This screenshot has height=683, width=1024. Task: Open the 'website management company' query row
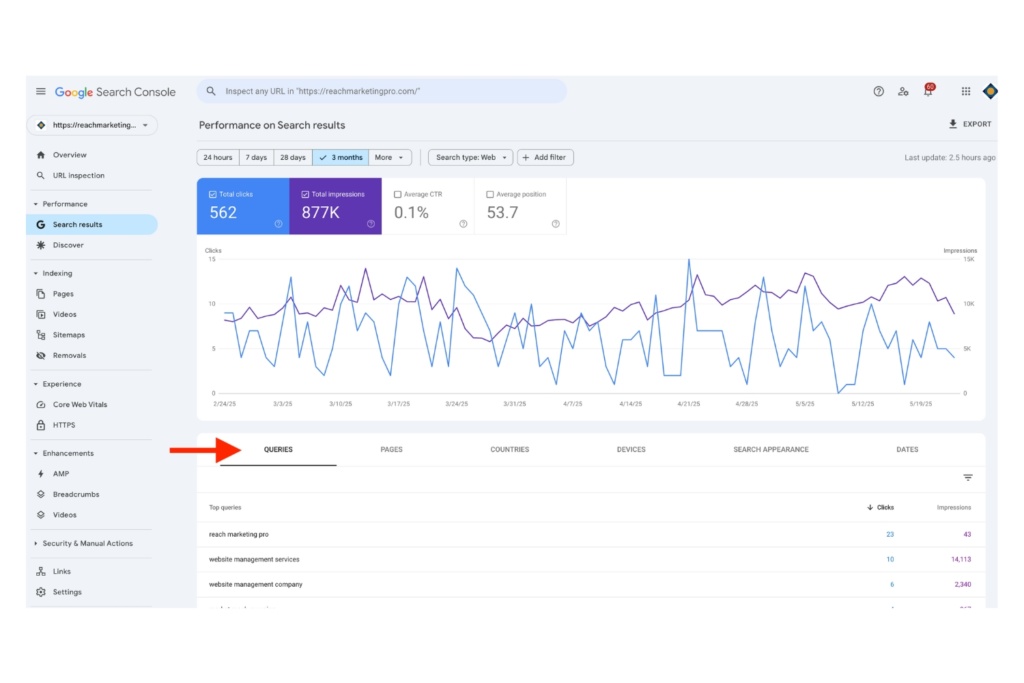pyautogui.click(x=591, y=584)
